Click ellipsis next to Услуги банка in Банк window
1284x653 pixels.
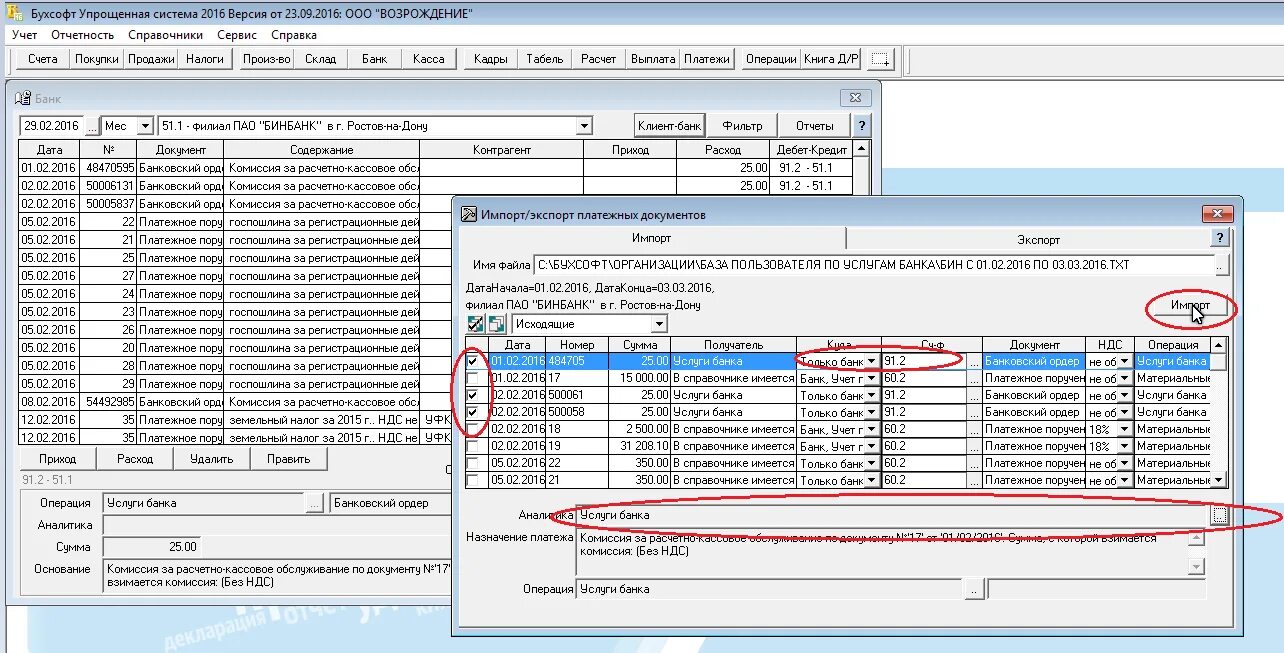(315, 504)
